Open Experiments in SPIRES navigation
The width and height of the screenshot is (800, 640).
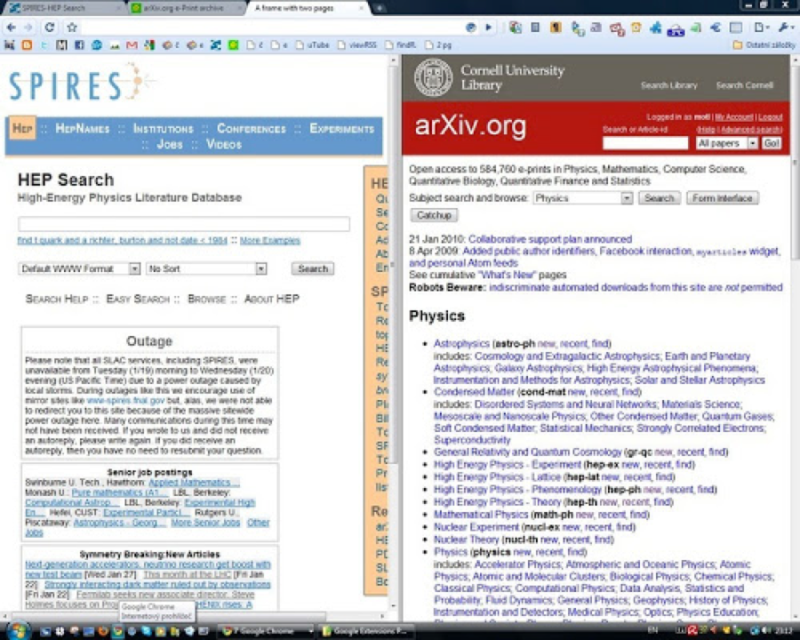[x=342, y=129]
